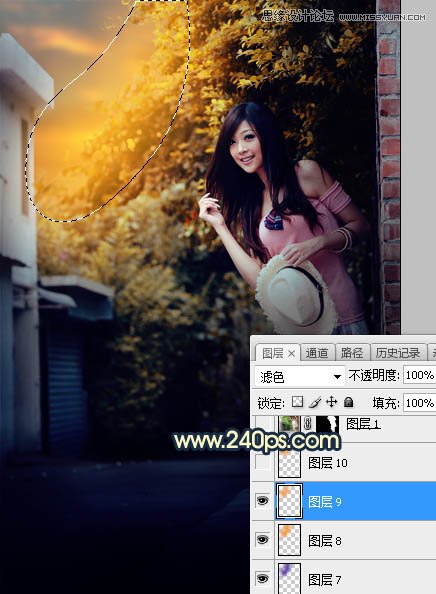Select the 图层 1 image thumbnail
The width and height of the screenshot is (436, 594).
290,424
